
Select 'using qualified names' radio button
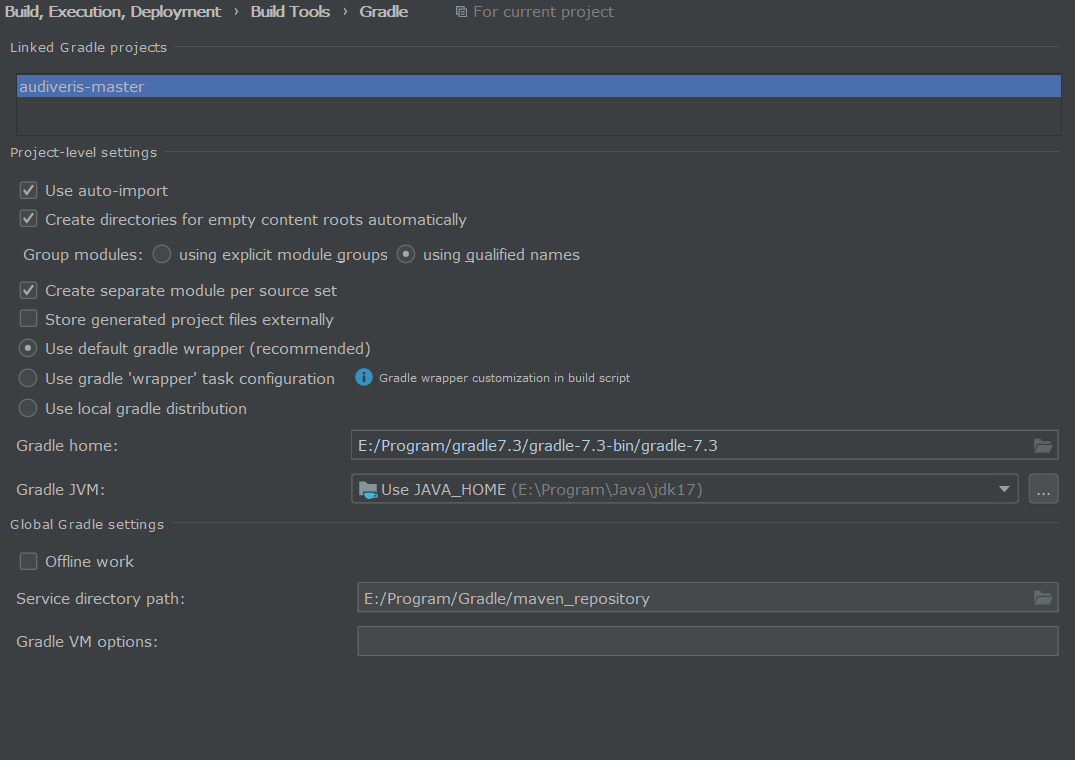406,254
